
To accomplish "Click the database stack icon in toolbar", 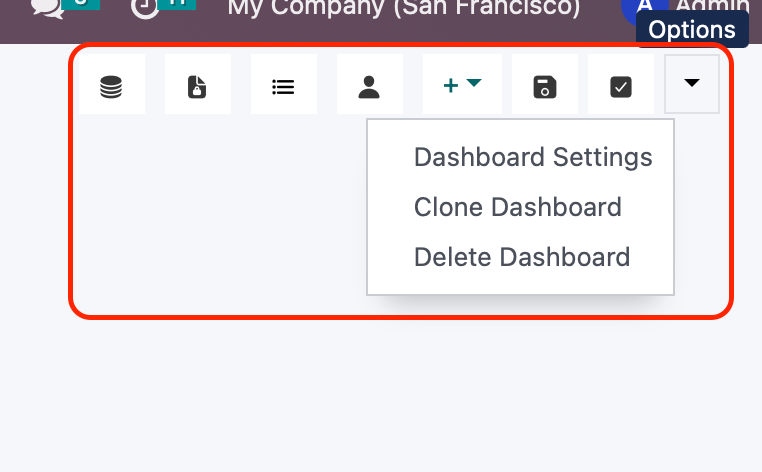I will point(111,85).
